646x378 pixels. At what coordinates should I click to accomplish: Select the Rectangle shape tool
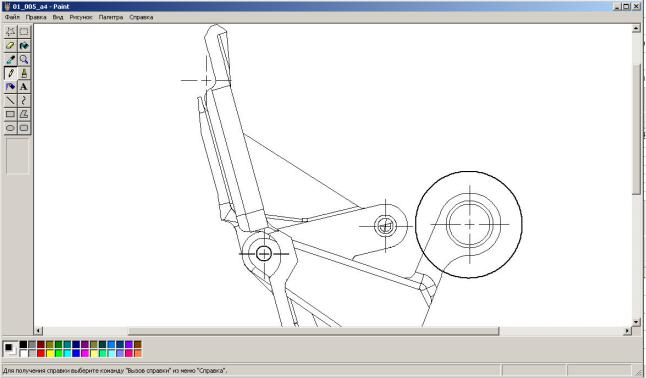10,114
